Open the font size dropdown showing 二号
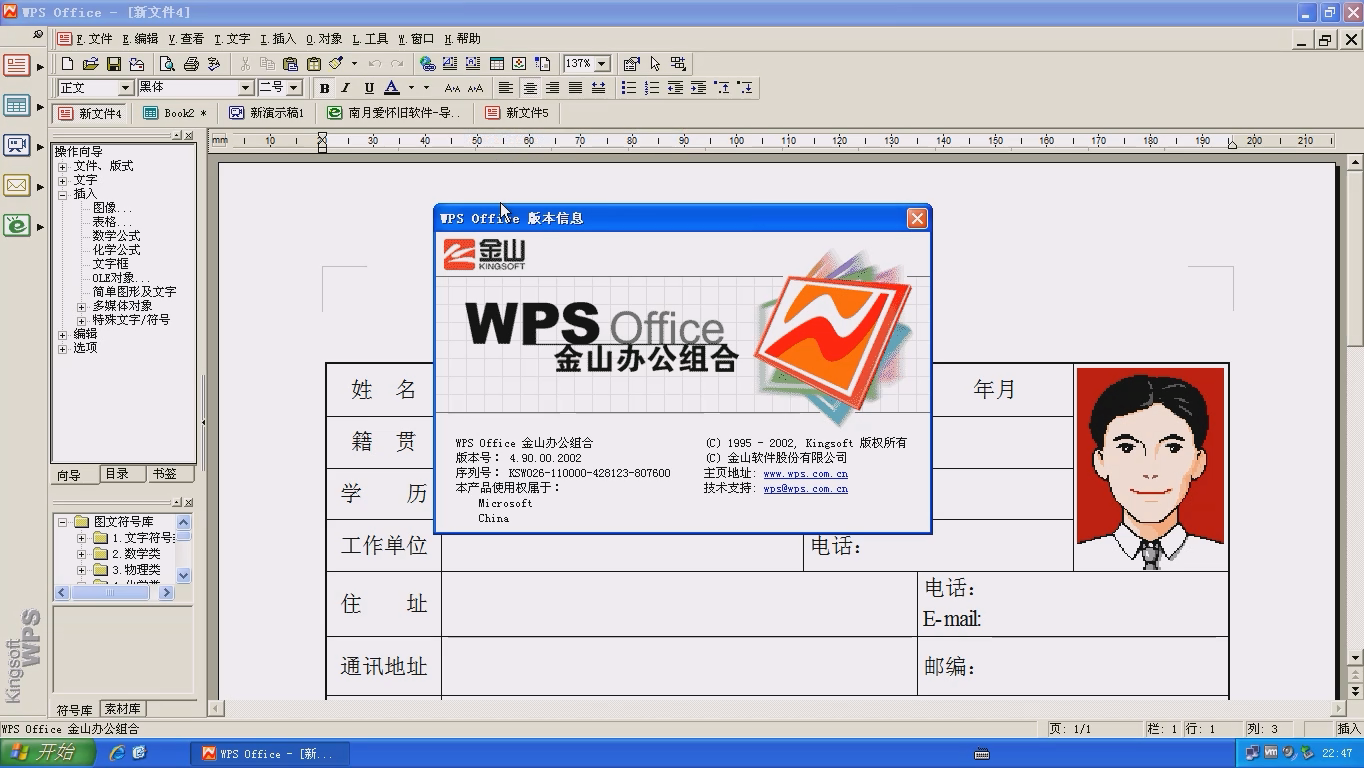 click(294, 88)
